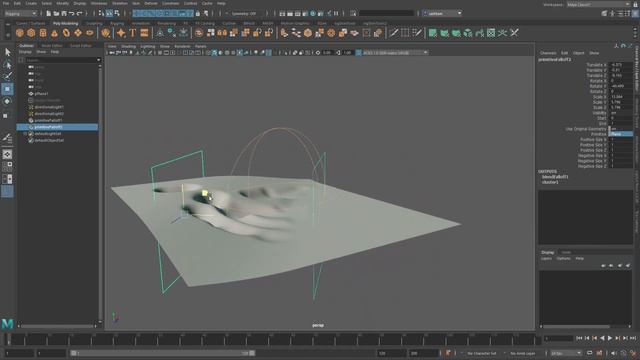Click blendFalloff1 under OUTPUTS
The width and height of the screenshot is (640, 360).
pos(555,177)
